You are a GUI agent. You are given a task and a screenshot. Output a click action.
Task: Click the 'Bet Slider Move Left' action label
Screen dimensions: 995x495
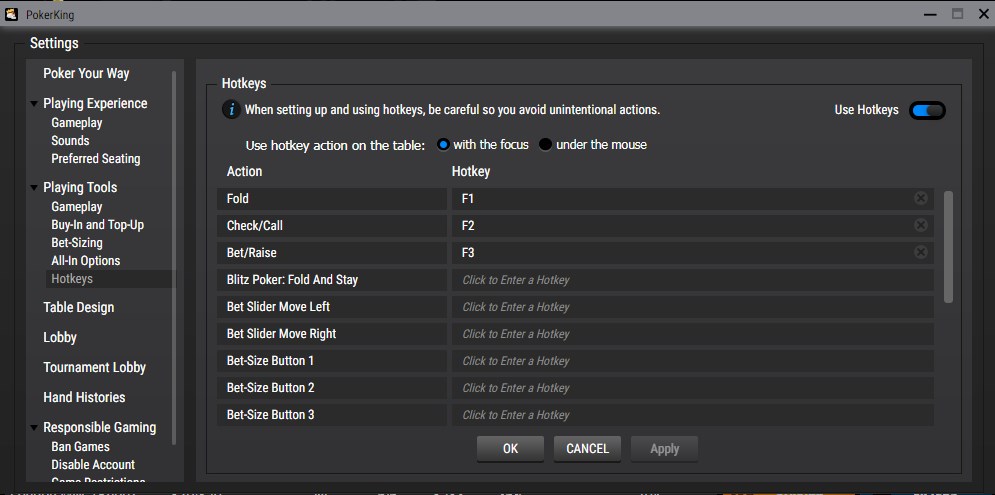point(278,307)
